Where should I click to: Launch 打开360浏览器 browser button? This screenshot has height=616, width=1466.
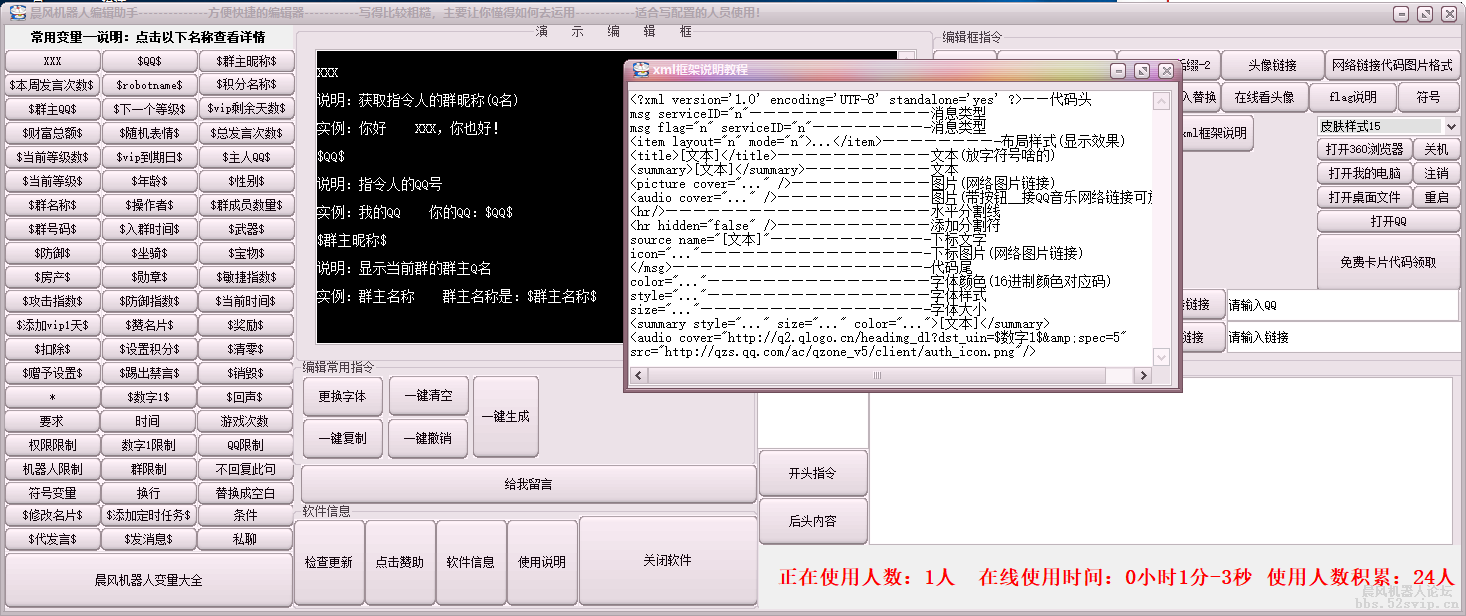(x=1364, y=149)
